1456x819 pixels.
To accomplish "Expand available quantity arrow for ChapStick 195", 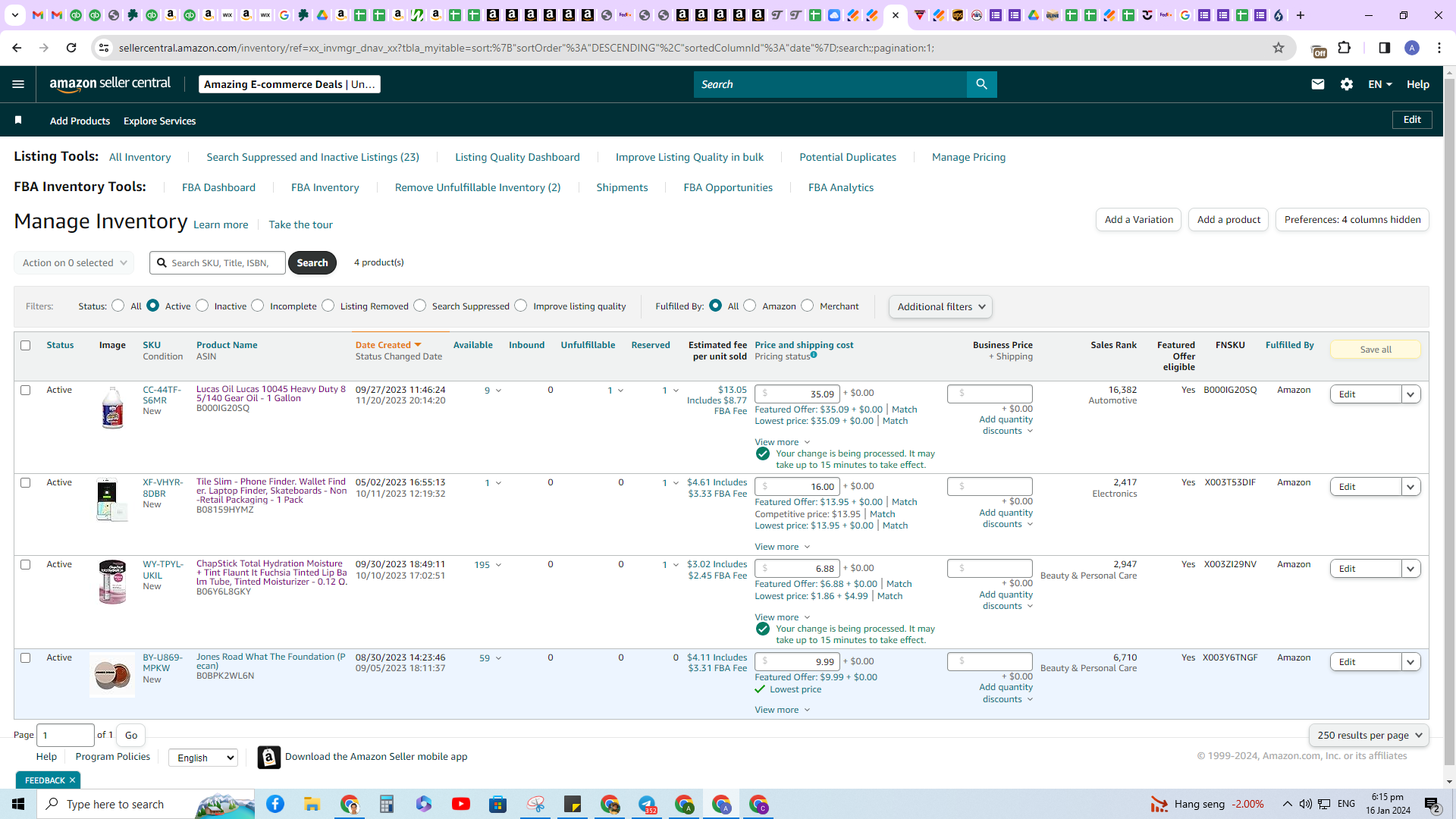I will (x=498, y=565).
